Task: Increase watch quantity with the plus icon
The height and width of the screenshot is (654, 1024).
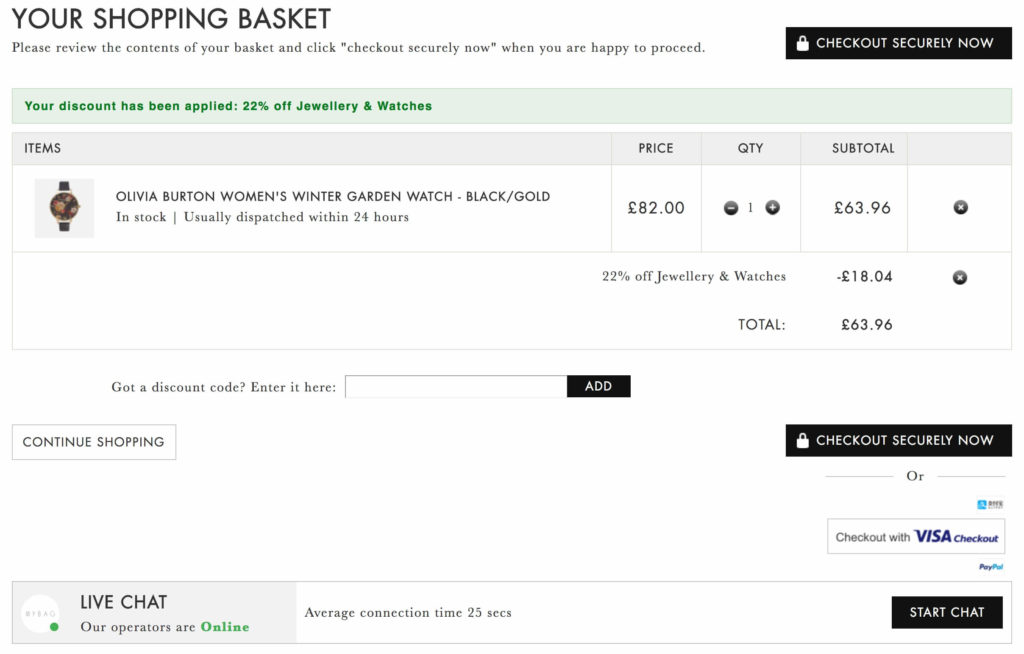Action: coord(773,208)
